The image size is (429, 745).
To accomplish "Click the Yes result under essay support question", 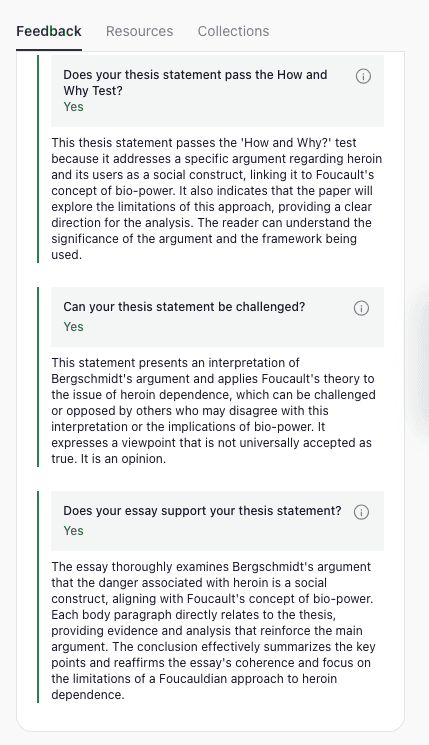I will pos(73,530).
